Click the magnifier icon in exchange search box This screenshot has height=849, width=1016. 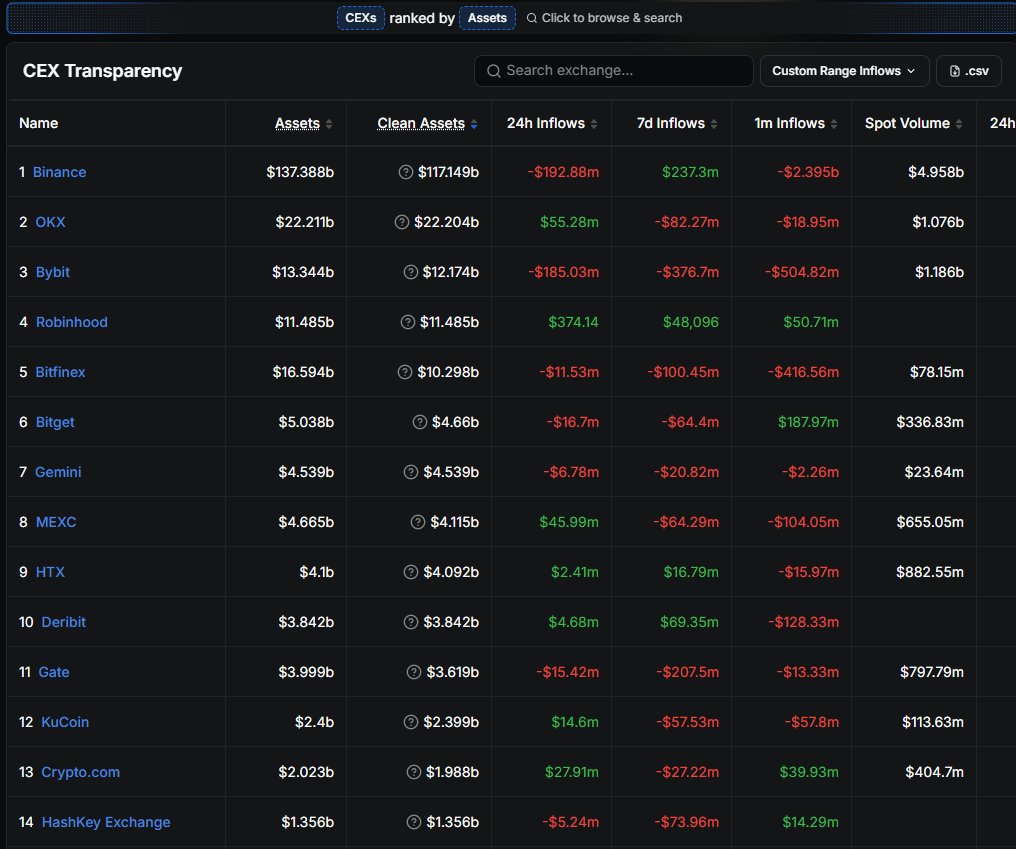coord(494,71)
